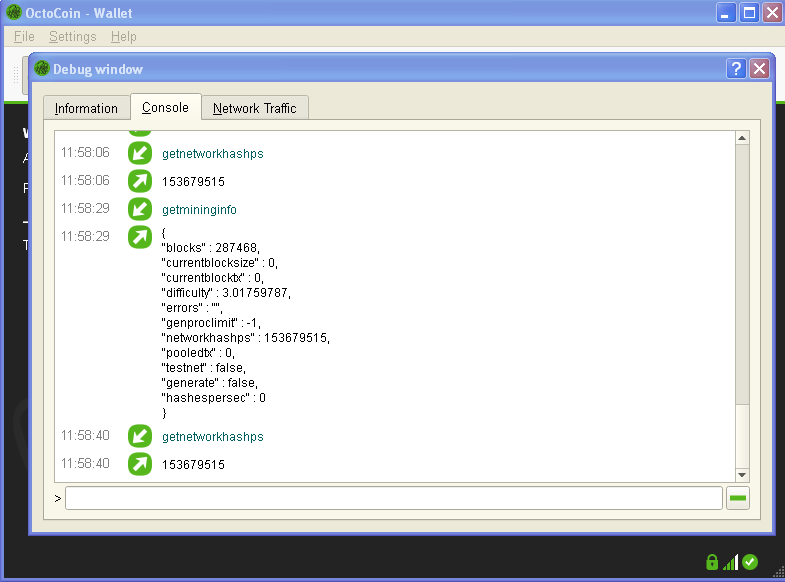Click incoming arrow icon beside getmininginfo
The image size is (785, 582).
tap(140, 209)
